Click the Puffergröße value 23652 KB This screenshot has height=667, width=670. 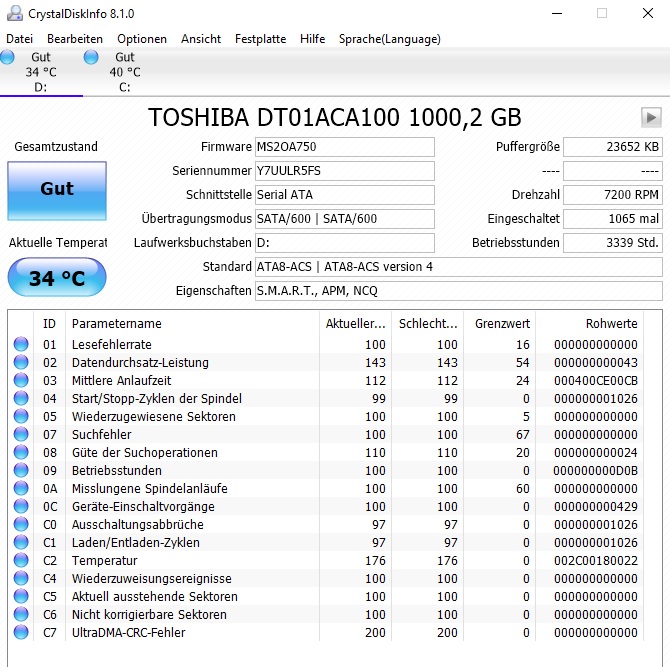coord(613,147)
